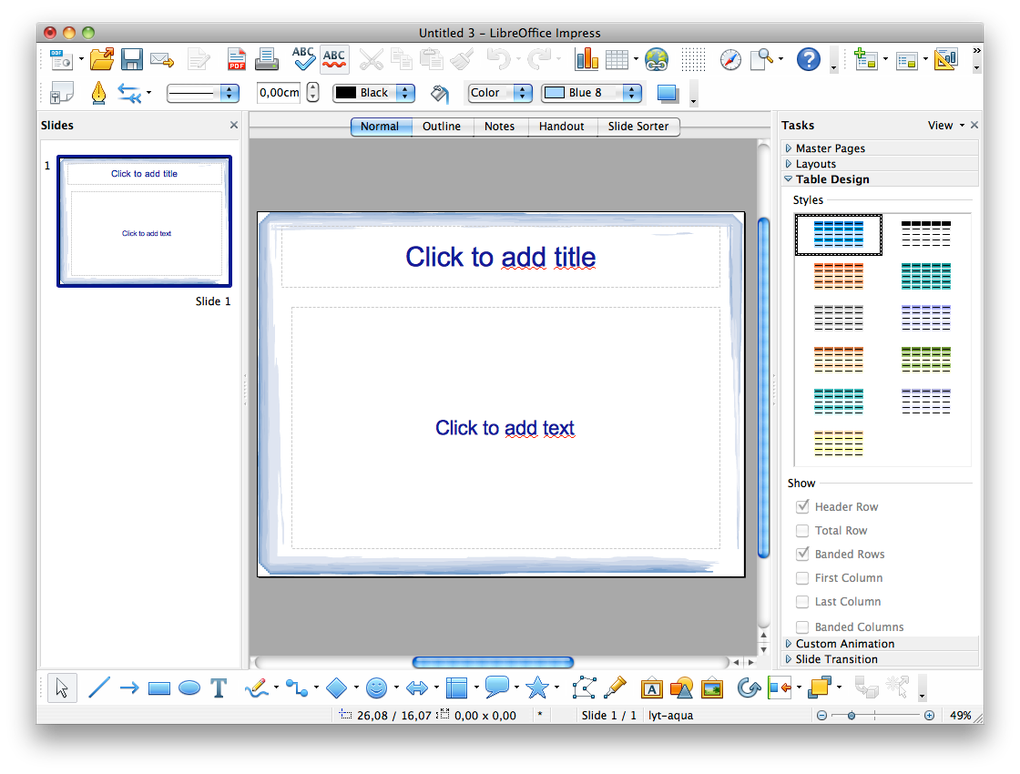Open the Line dialog pen icon
The height and width of the screenshot is (774, 1020).
coord(99,93)
